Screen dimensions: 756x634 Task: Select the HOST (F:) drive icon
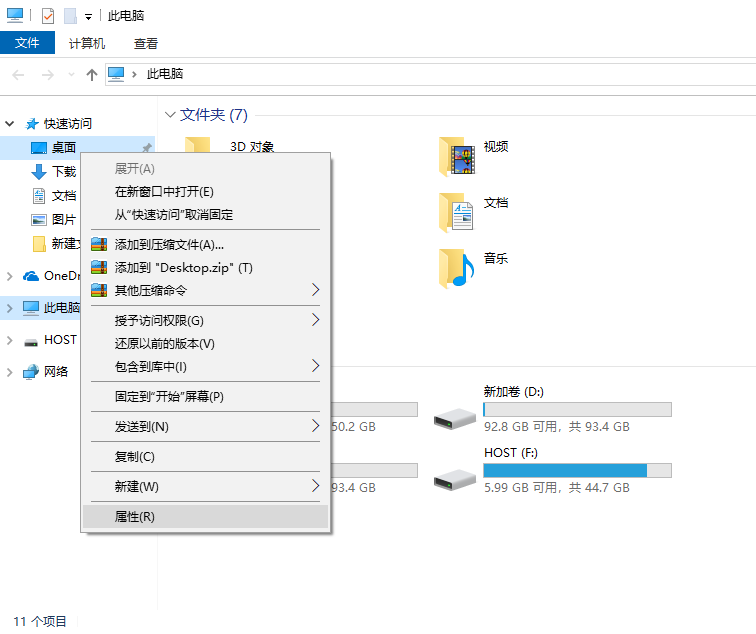point(455,480)
